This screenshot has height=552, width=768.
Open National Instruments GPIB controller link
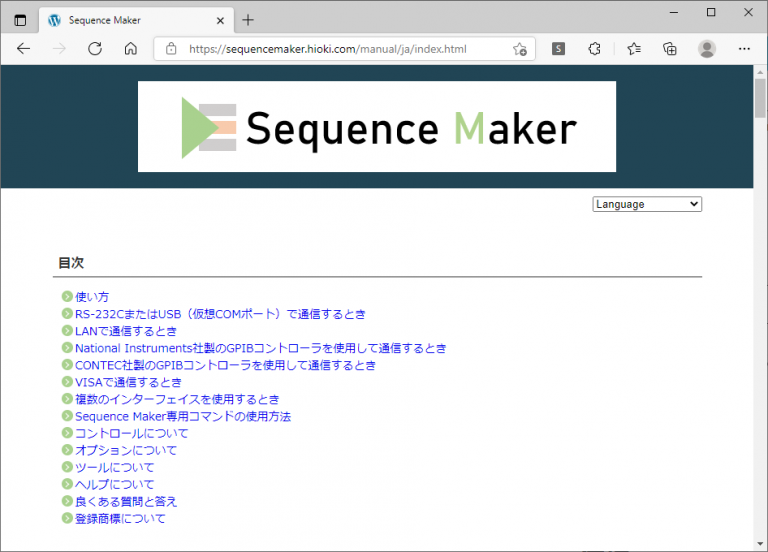point(261,348)
